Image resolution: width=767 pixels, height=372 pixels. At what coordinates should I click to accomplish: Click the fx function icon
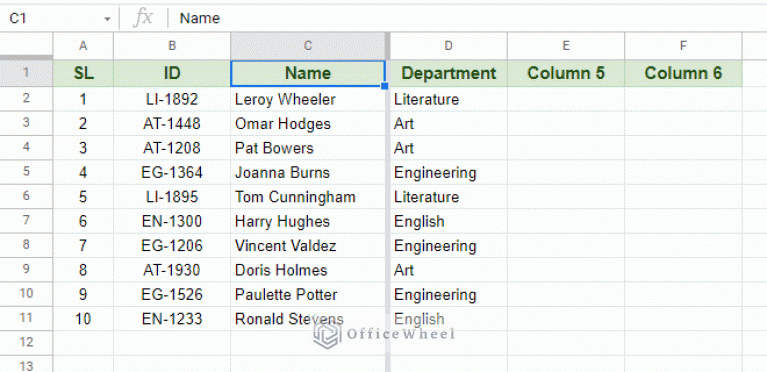pos(143,18)
